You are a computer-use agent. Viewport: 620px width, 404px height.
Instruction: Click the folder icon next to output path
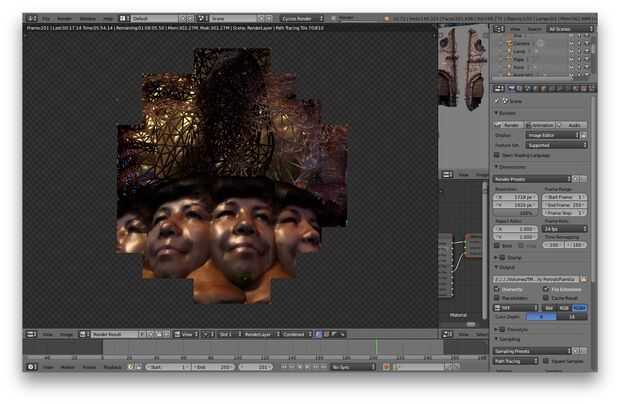584,279
